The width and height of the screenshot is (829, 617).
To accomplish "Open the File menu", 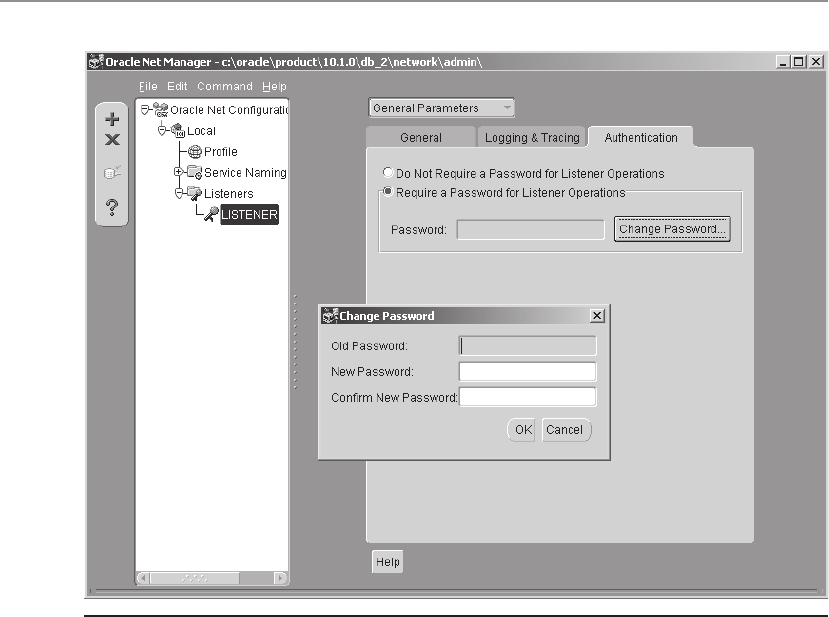I will click(x=148, y=86).
